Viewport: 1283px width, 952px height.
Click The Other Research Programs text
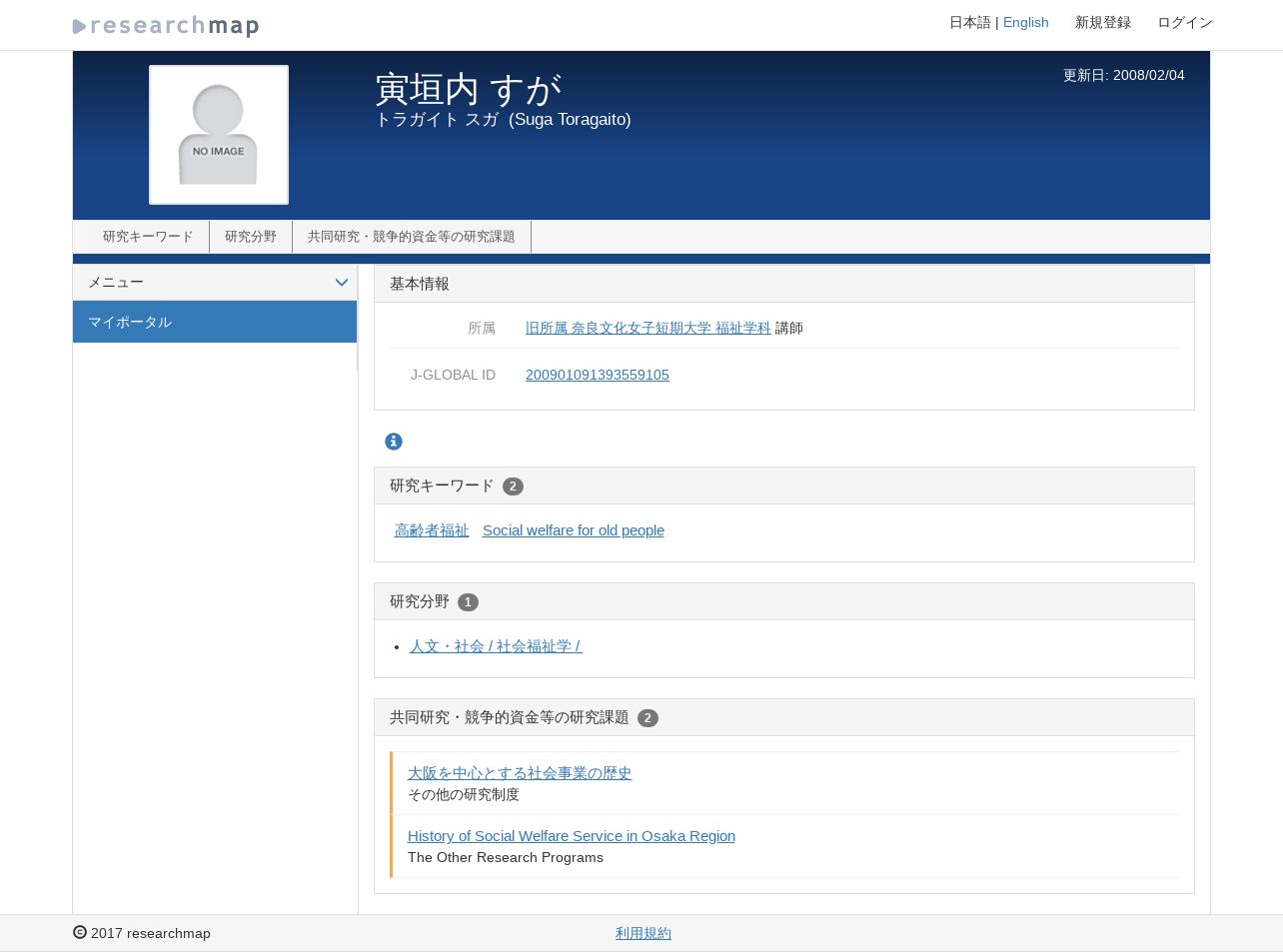click(x=506, y=857)
